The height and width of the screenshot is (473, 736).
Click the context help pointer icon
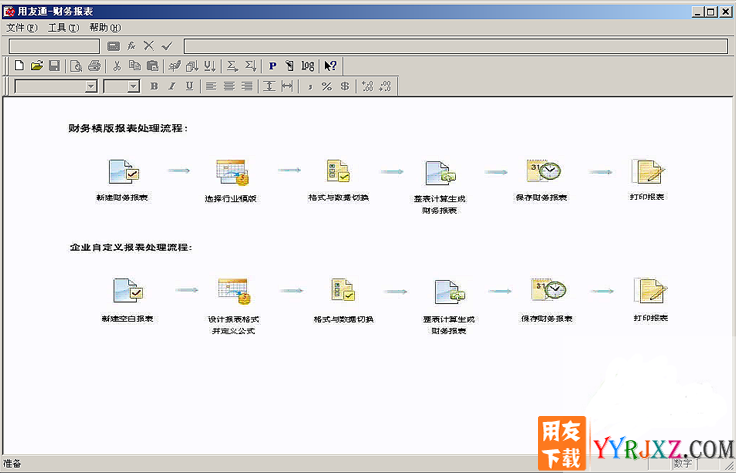pos(330,66)
